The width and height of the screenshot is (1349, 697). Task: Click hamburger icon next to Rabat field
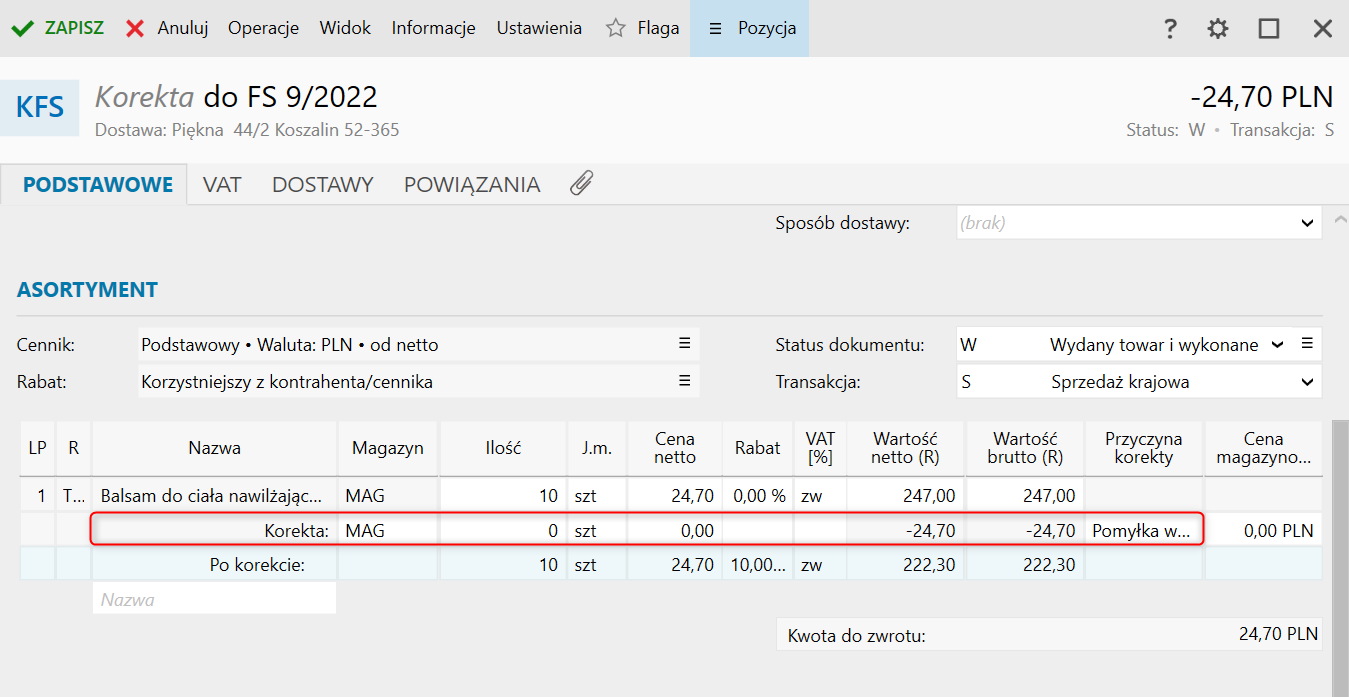point(685,381)
